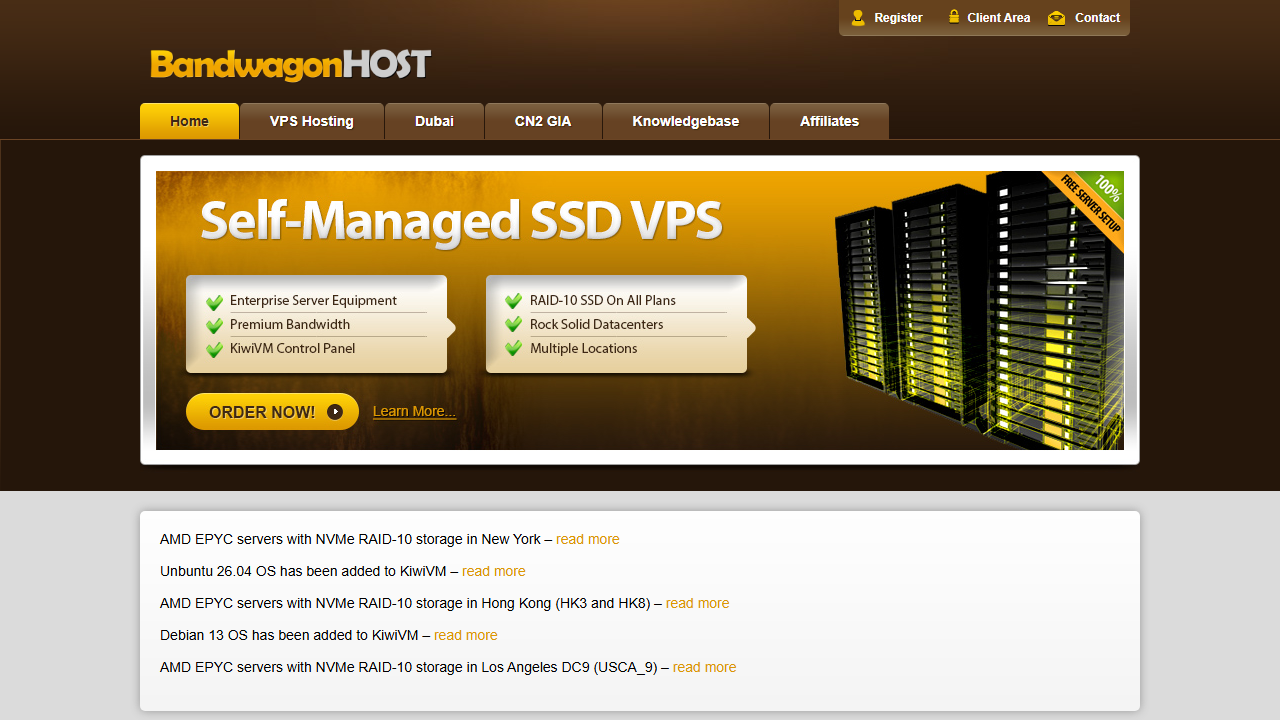The image size is (1280, 720).
Task: Click the arrow icon in Order Now button
Action: point(335,412)
